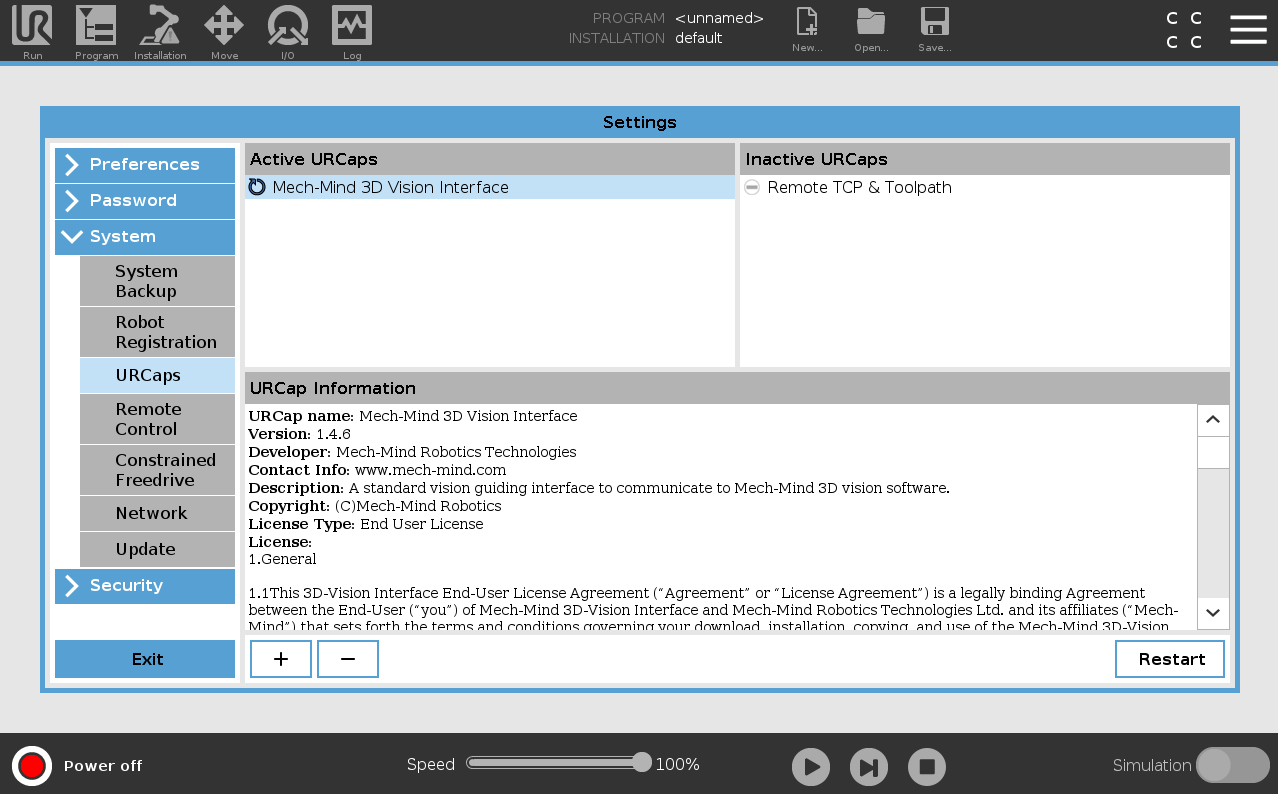The image size is (1278, 794).
Task: Click the Speed slider handle
Action: click(642, 762)
